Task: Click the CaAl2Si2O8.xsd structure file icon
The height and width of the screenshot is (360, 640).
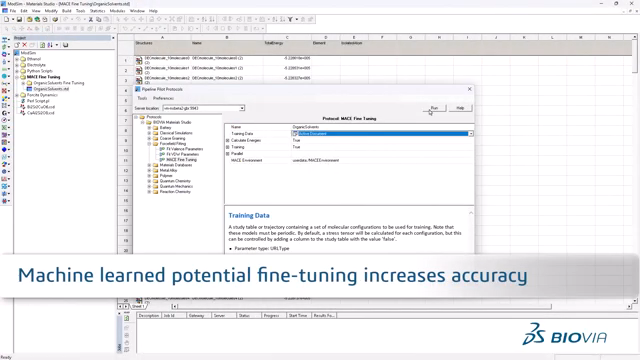Action: [x=23, y=113]
